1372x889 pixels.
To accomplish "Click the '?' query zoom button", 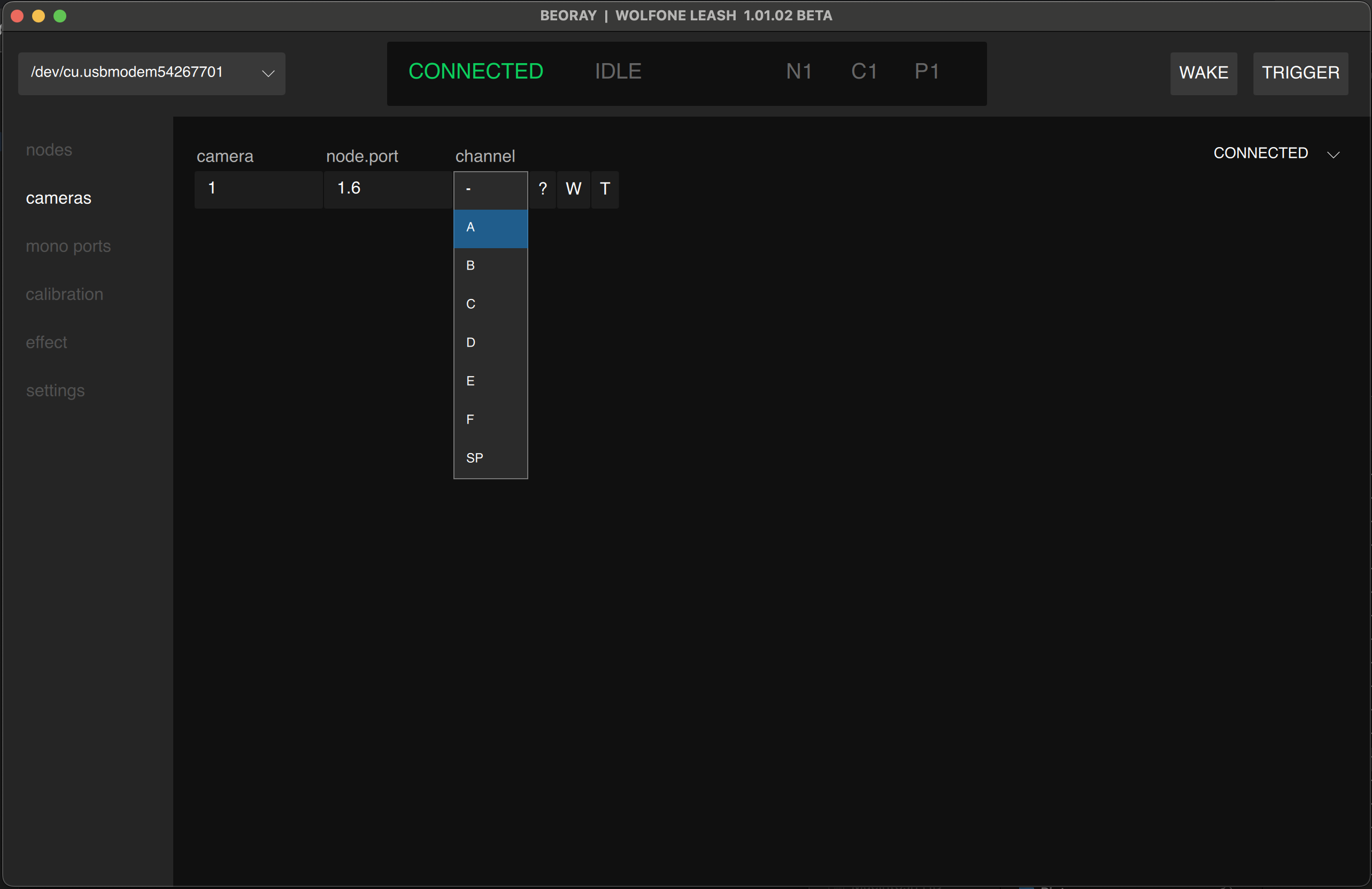I will point(543,189).
